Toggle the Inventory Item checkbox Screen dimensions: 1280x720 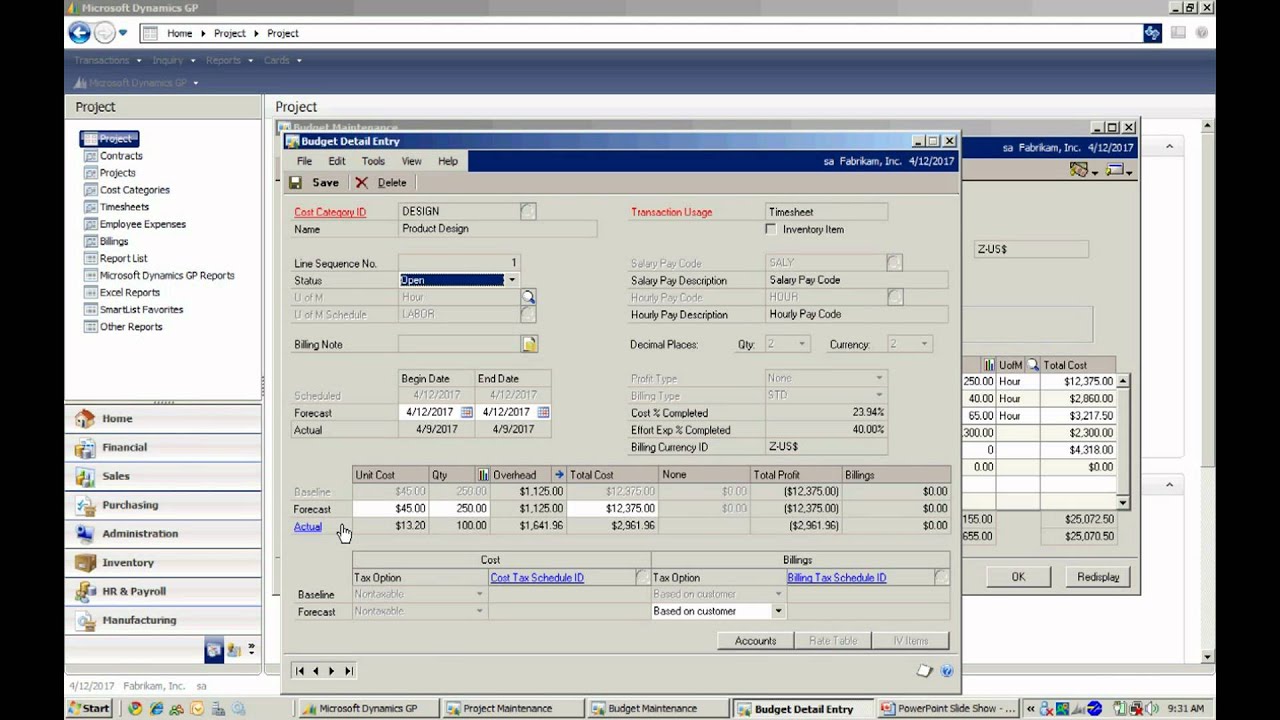tap(770, 229)
